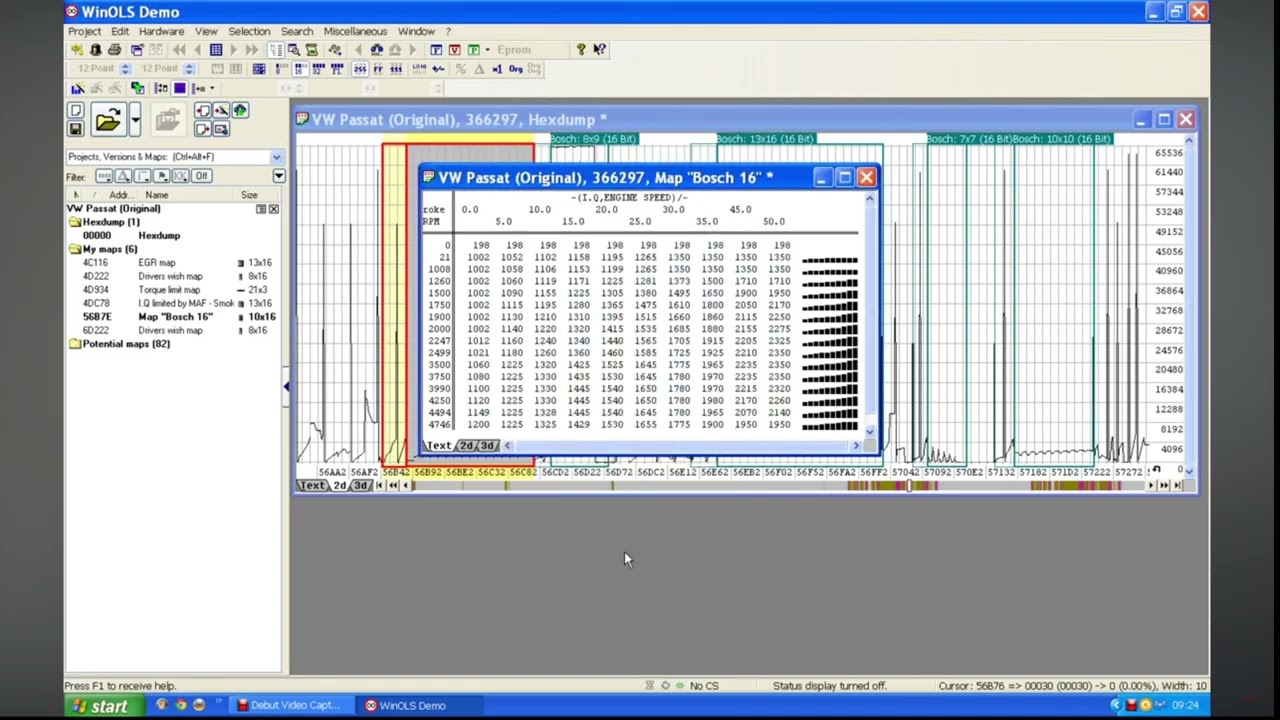This screenshot has height=720, width=1280.
Task: Adjust the first 12 Point font size stepper
Action: pyautogui.click(x=125, y=69)
